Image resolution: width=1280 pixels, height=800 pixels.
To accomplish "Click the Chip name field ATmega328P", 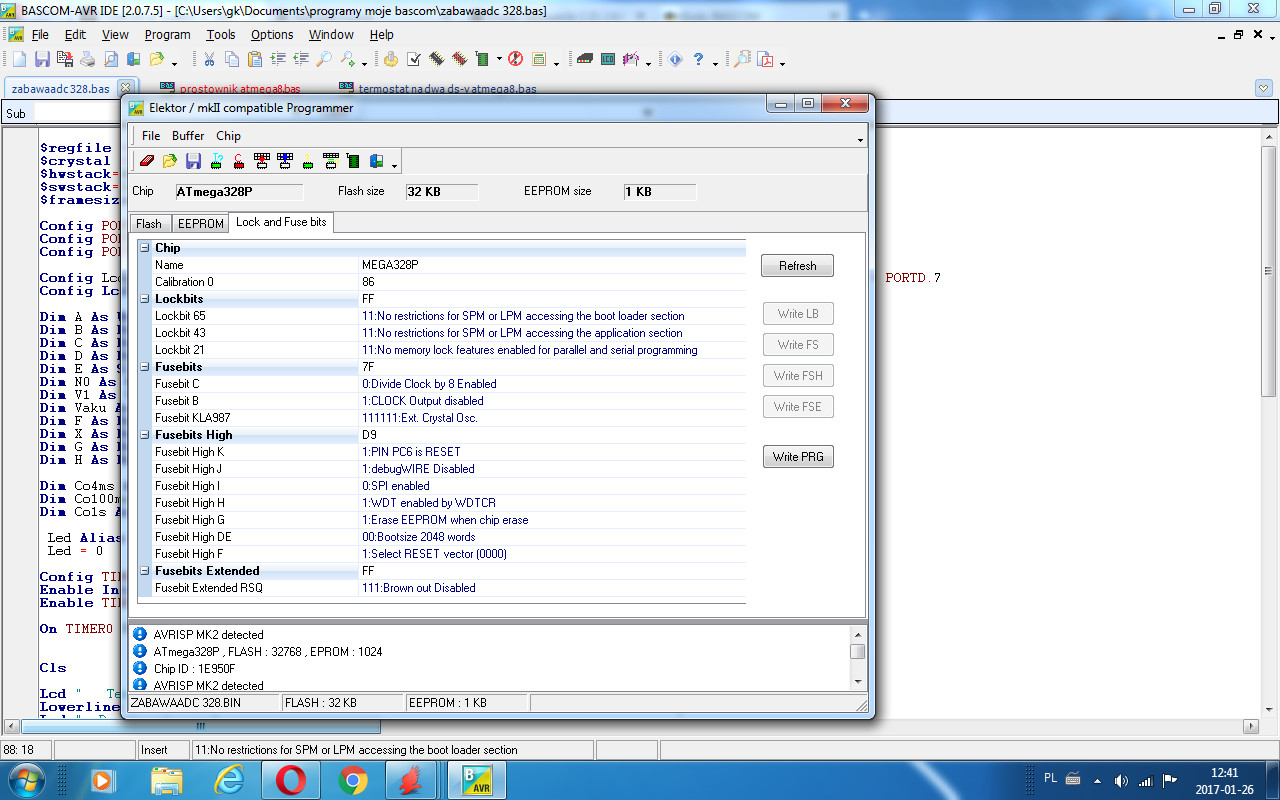I will (x=239, y=191).
